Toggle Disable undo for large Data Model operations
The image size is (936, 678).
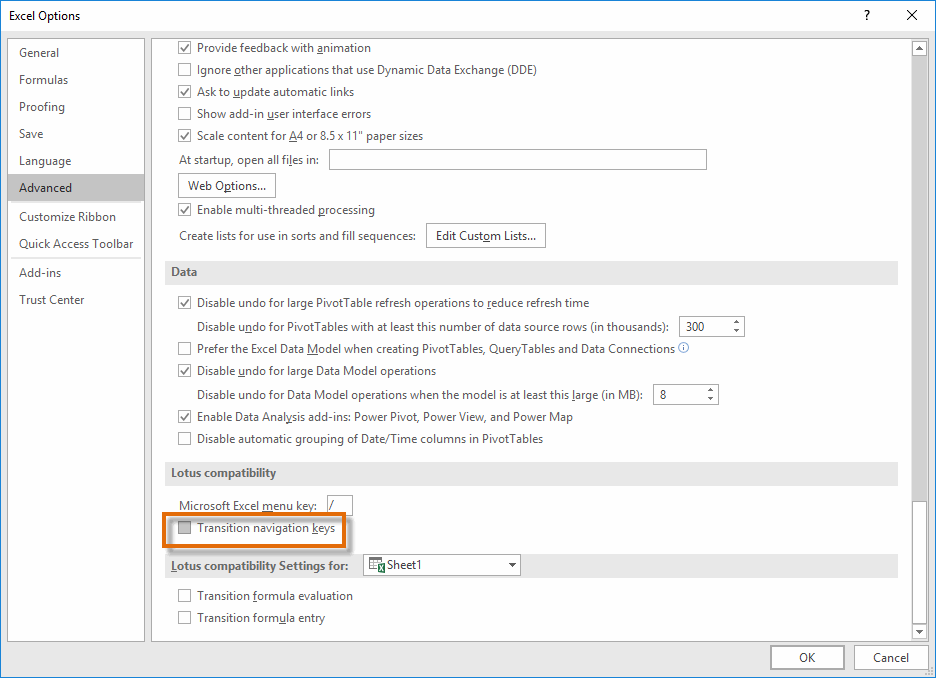[x=184, y=371]
